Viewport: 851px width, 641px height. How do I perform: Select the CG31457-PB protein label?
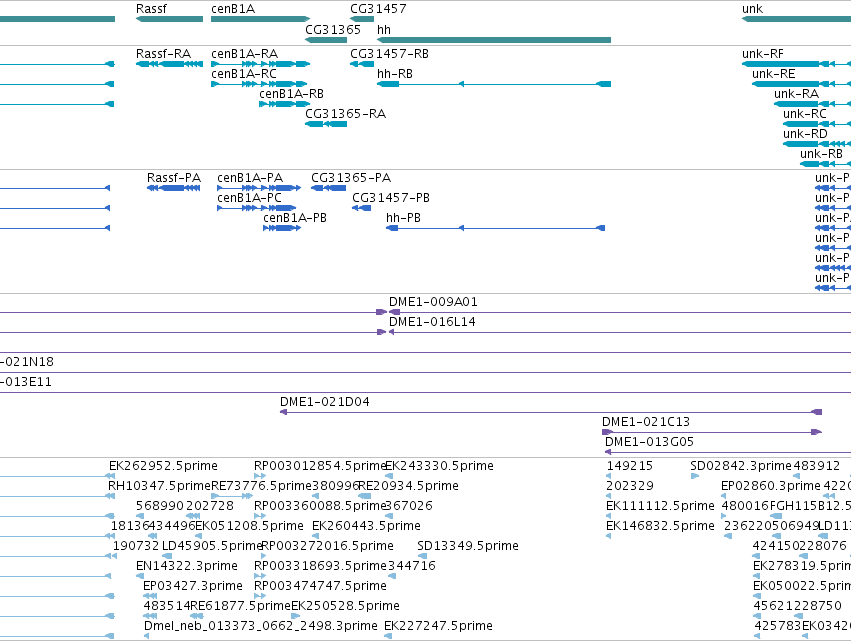(x=391, y=199)
